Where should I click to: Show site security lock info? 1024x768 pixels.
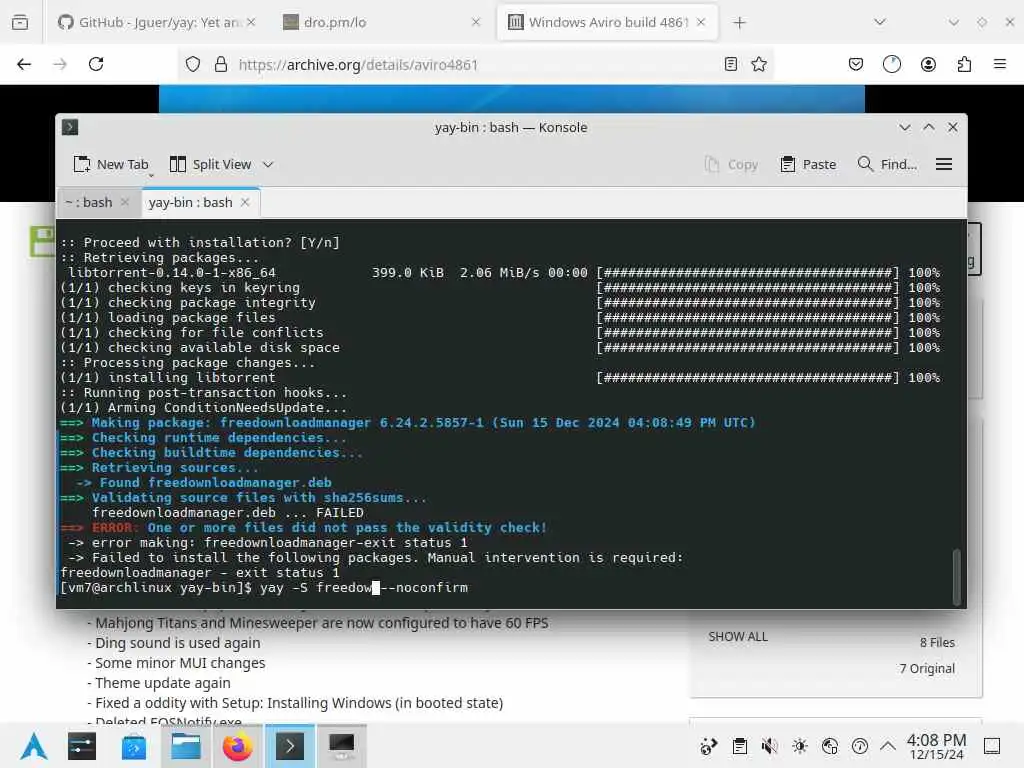tap(221, 64)
